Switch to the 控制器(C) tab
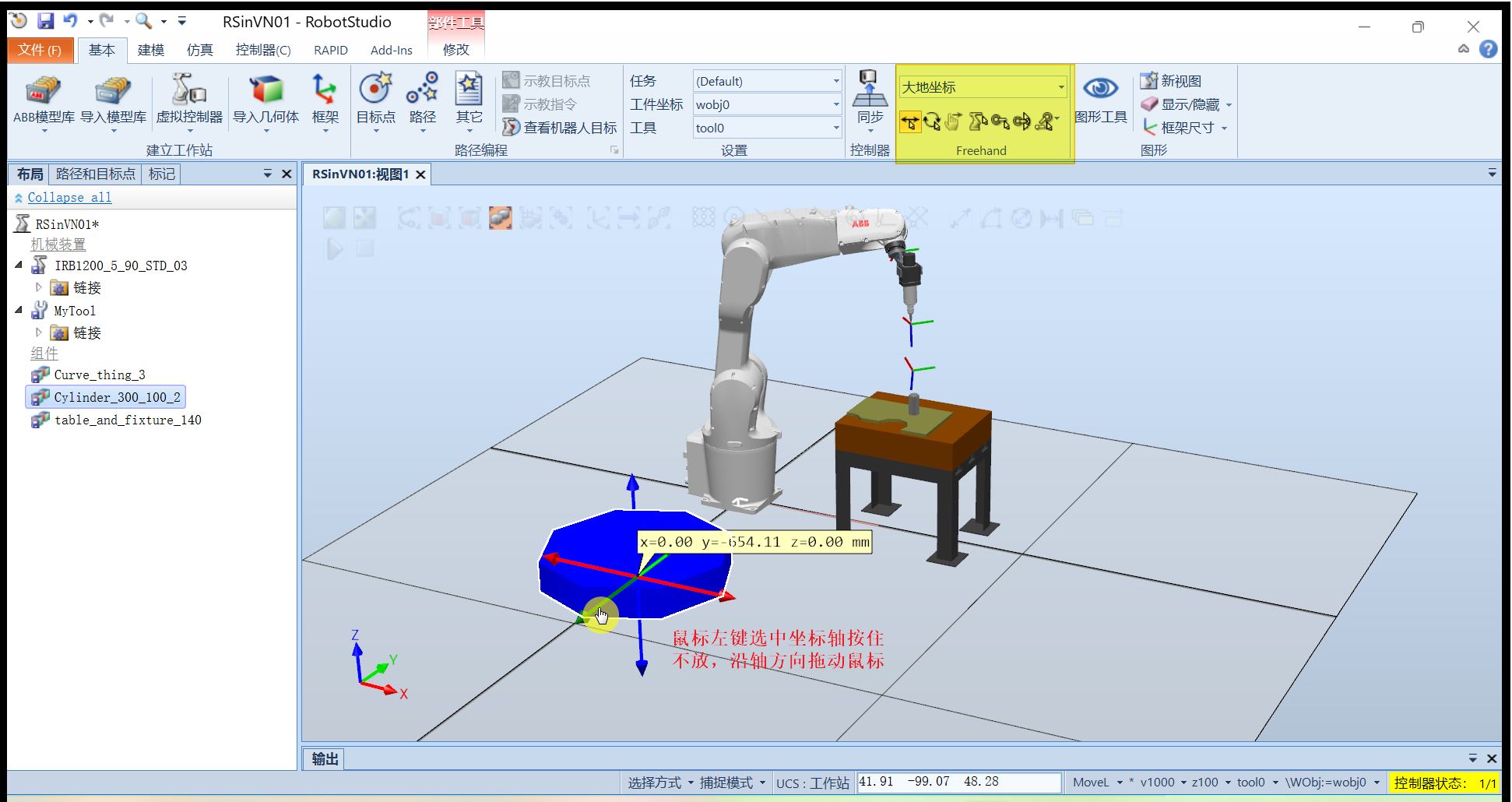The width and height of the screenshot is (1512, 802). click(x=263, y=50)
